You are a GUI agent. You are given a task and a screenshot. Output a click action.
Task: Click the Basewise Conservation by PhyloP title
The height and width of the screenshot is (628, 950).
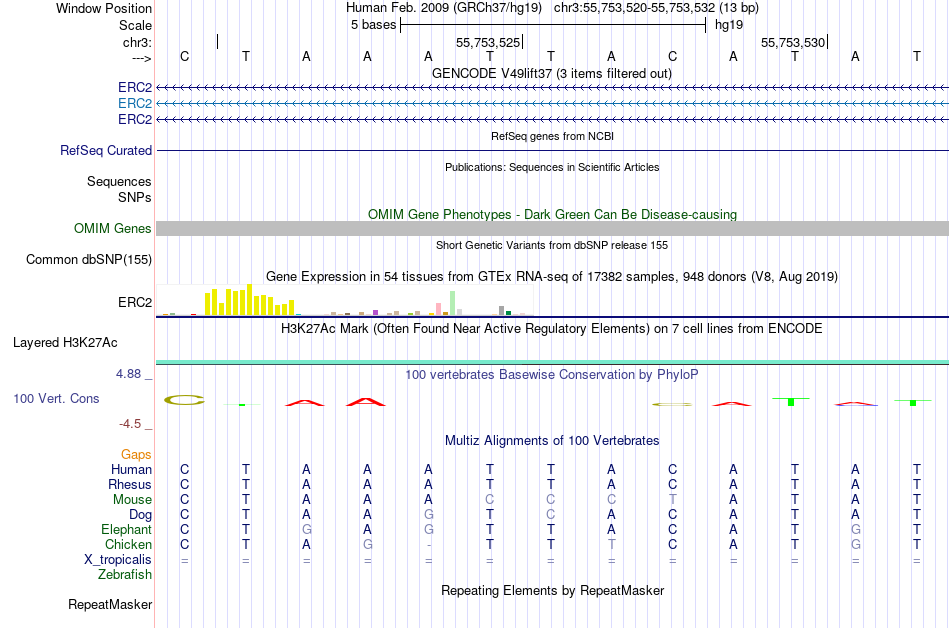(552, 375)
